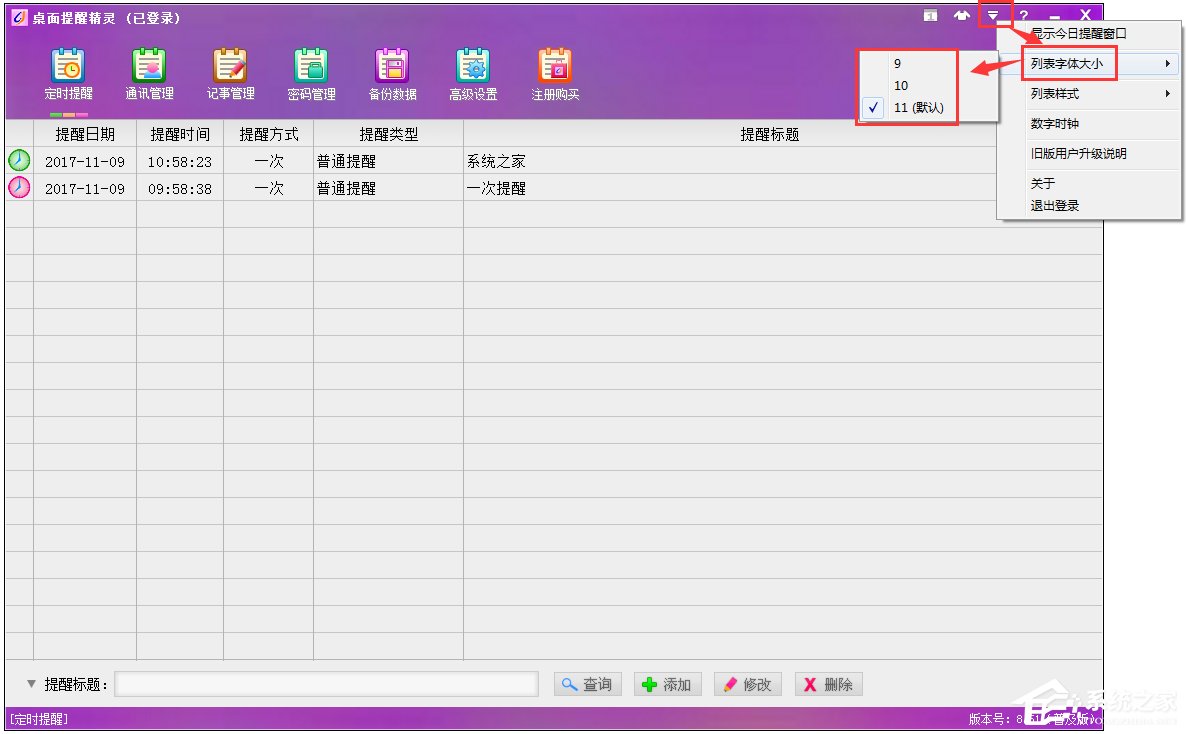The width and height of the screenshot is (1186, 734).
Task: Click the 修改 edit button
Action: tap(748, 684)
